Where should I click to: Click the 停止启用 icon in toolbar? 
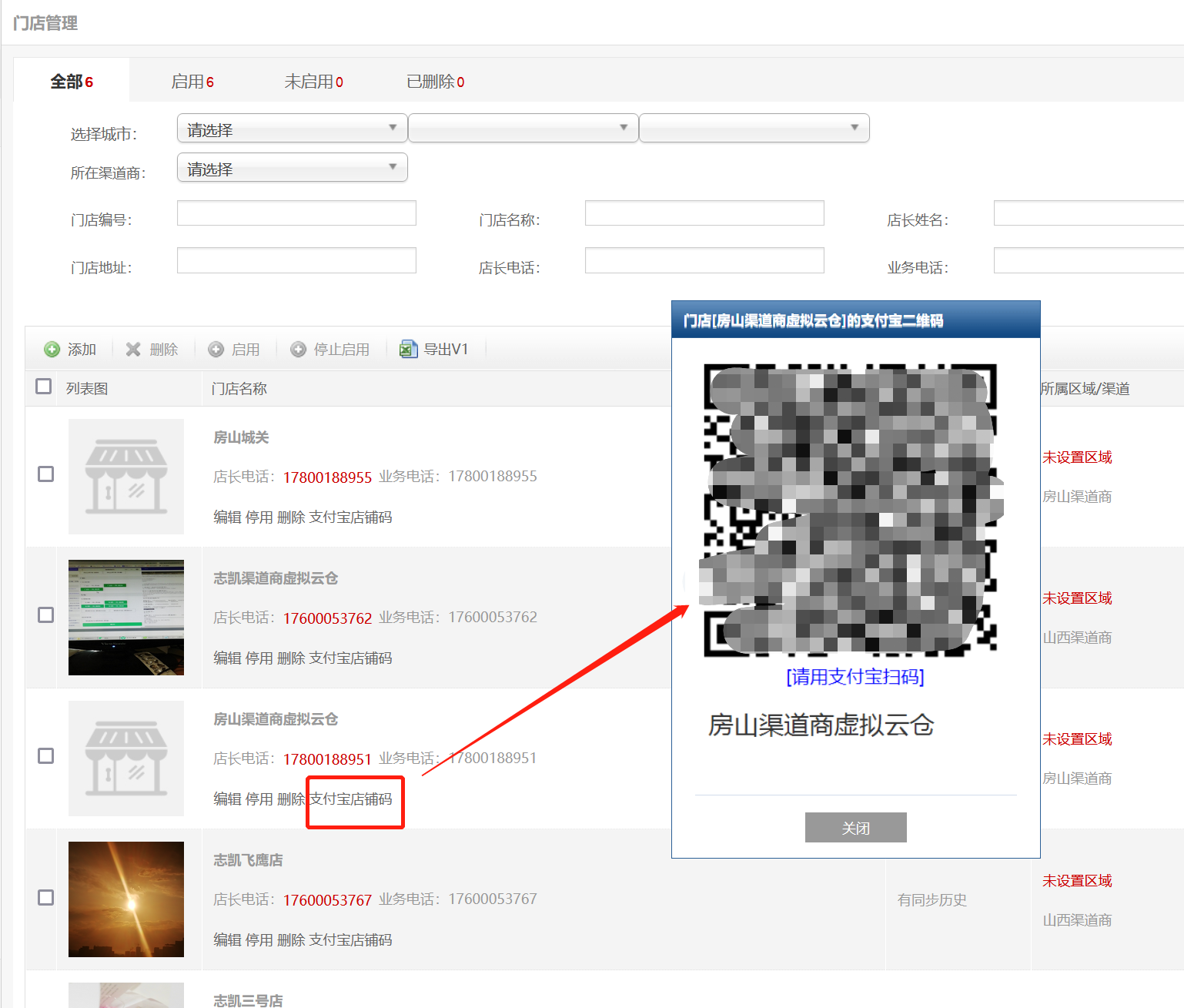pyautogui.click(x=298, y=350)
